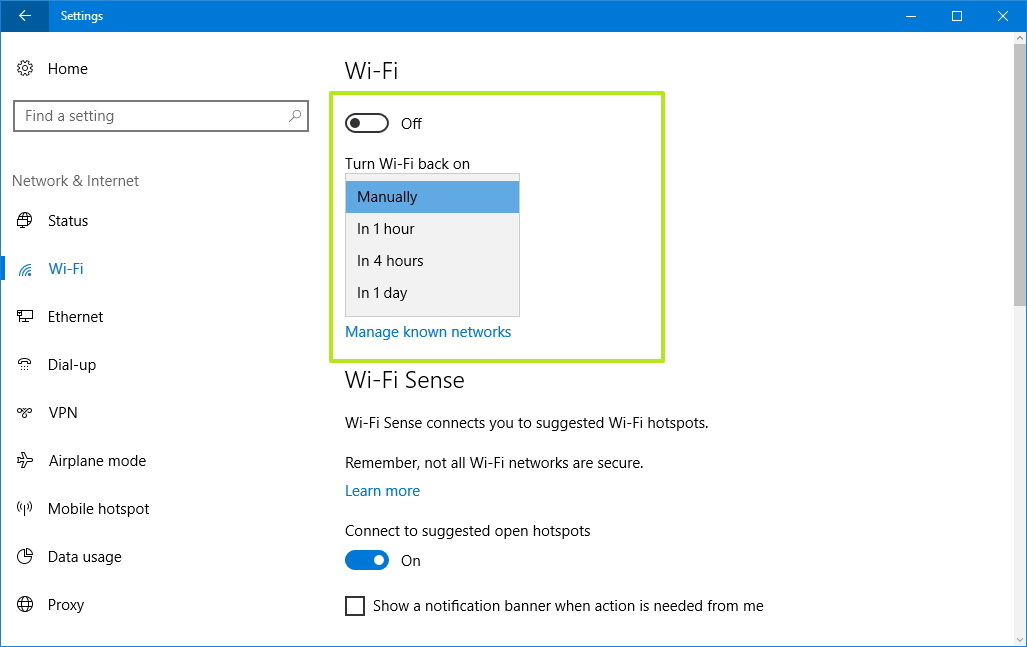Click the search magnifier icon

(x=295, y=116)
